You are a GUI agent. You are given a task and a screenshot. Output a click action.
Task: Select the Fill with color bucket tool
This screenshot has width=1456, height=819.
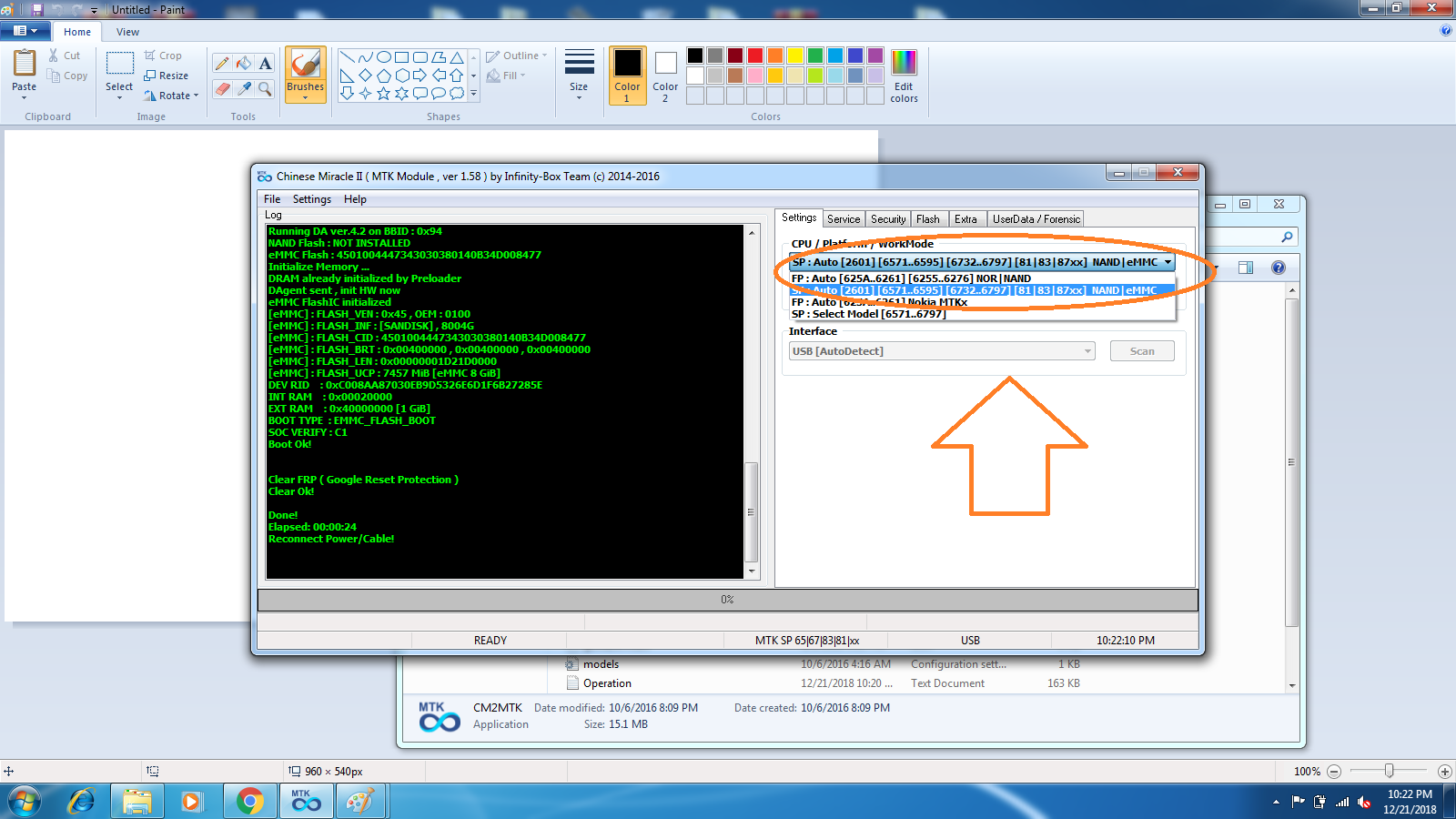coord(243,63)
